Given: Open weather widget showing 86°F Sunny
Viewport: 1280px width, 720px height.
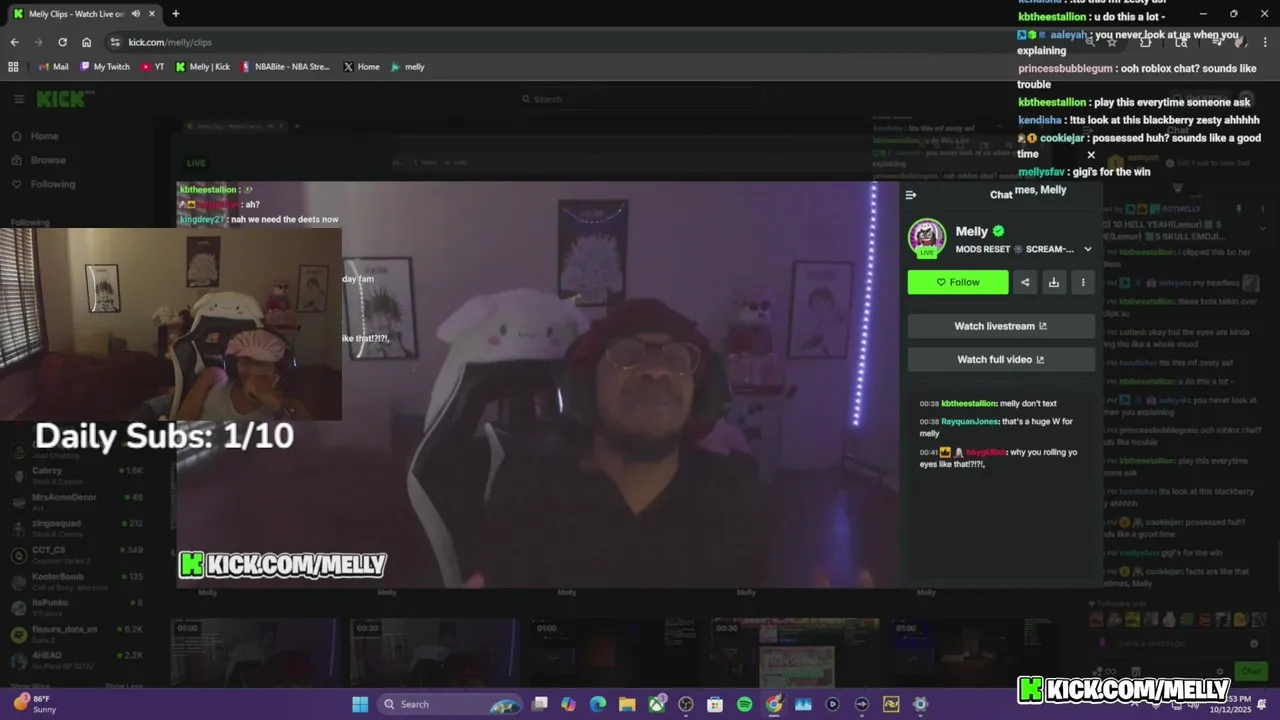Looking at the screenshot, I should (x=35, y=704).
